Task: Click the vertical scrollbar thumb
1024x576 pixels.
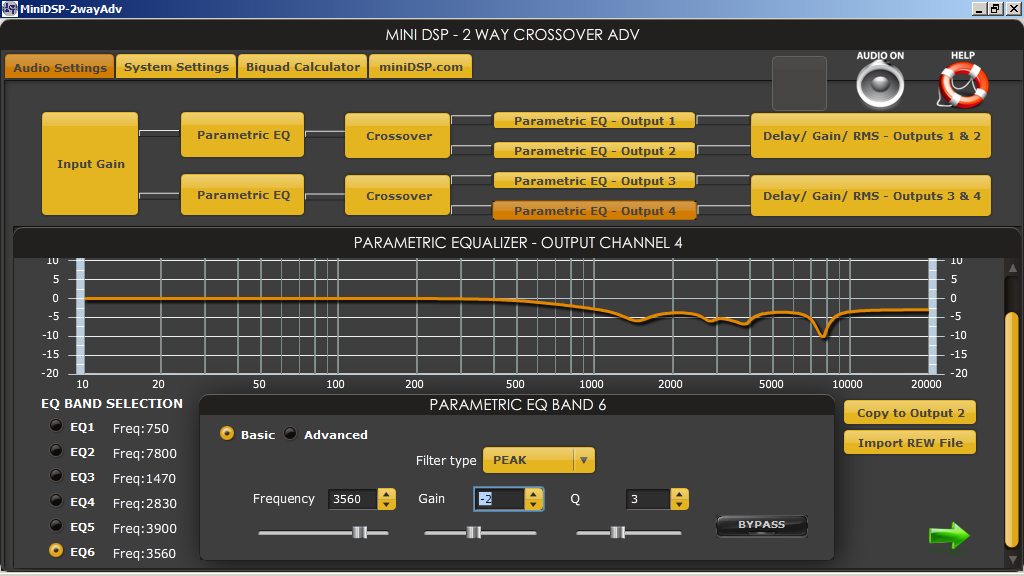Action: (1012, 428)
